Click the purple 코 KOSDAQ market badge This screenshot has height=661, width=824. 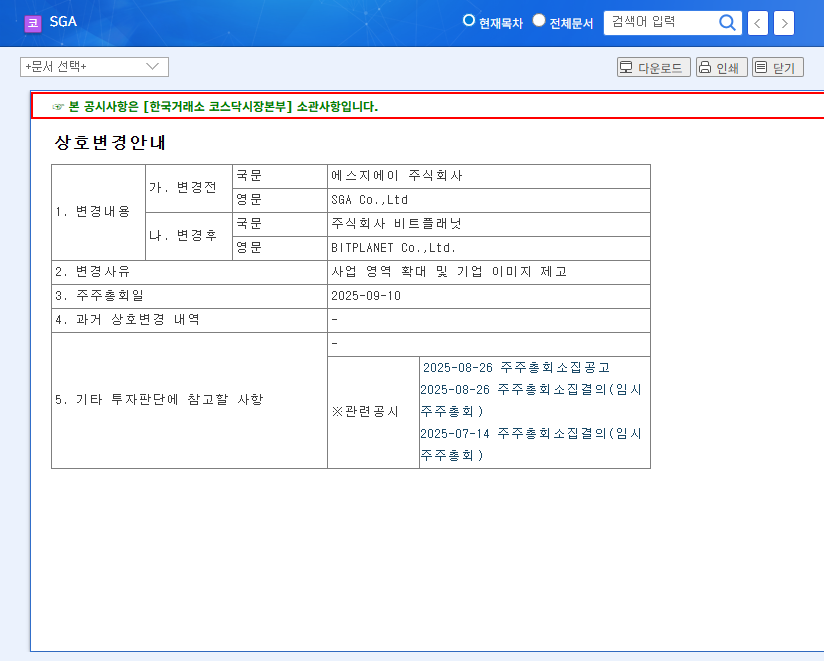point(33,23)
